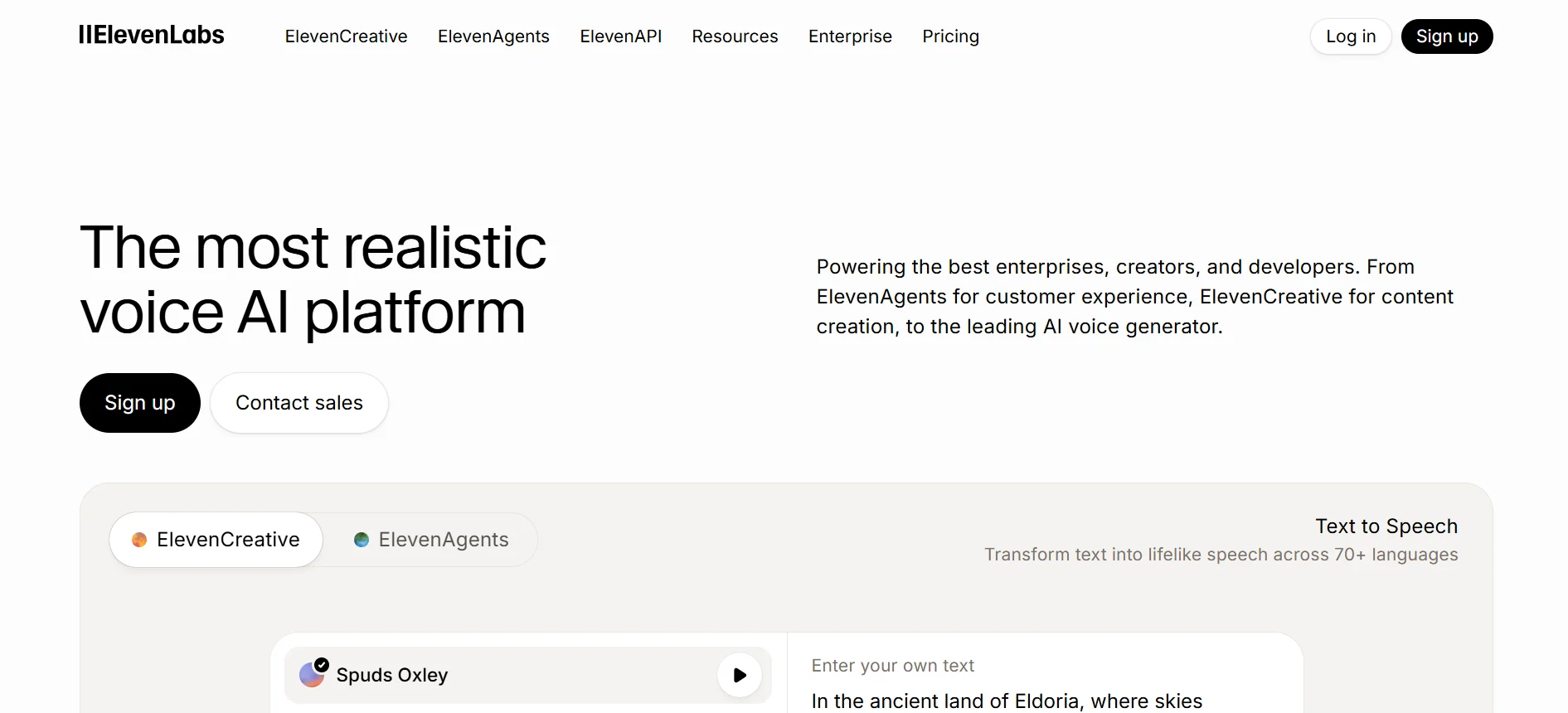Open the Pricing page
This screenshot has width=1568, height=713.
click(x=950, y=36)
